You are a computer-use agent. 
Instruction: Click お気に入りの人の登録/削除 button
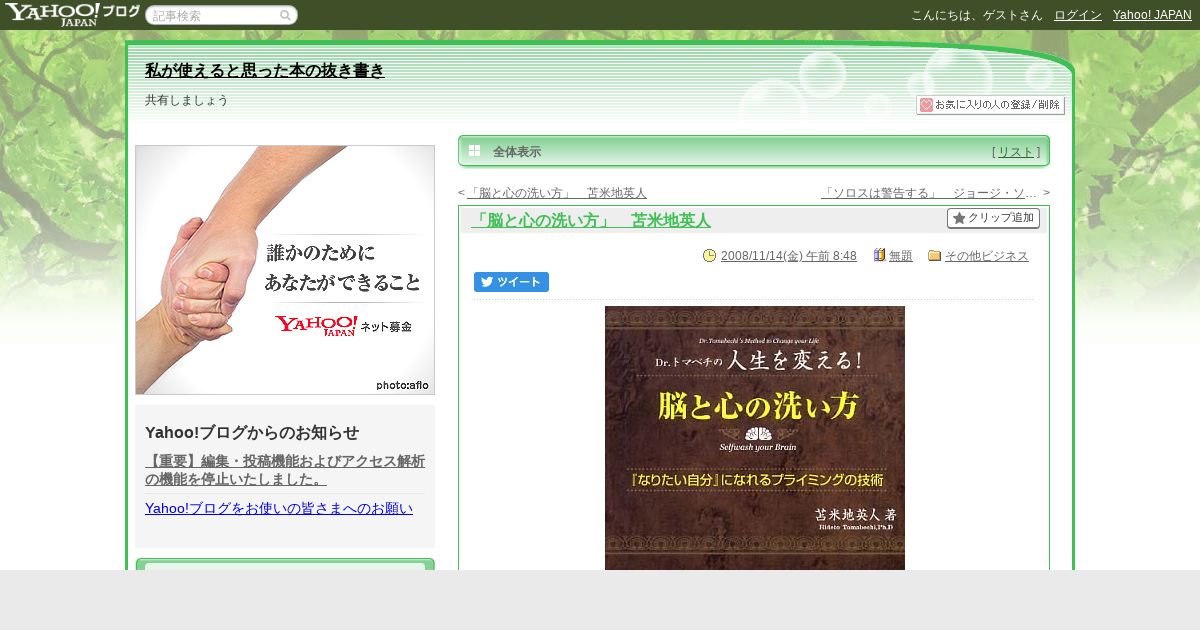(x=990, y=105)
